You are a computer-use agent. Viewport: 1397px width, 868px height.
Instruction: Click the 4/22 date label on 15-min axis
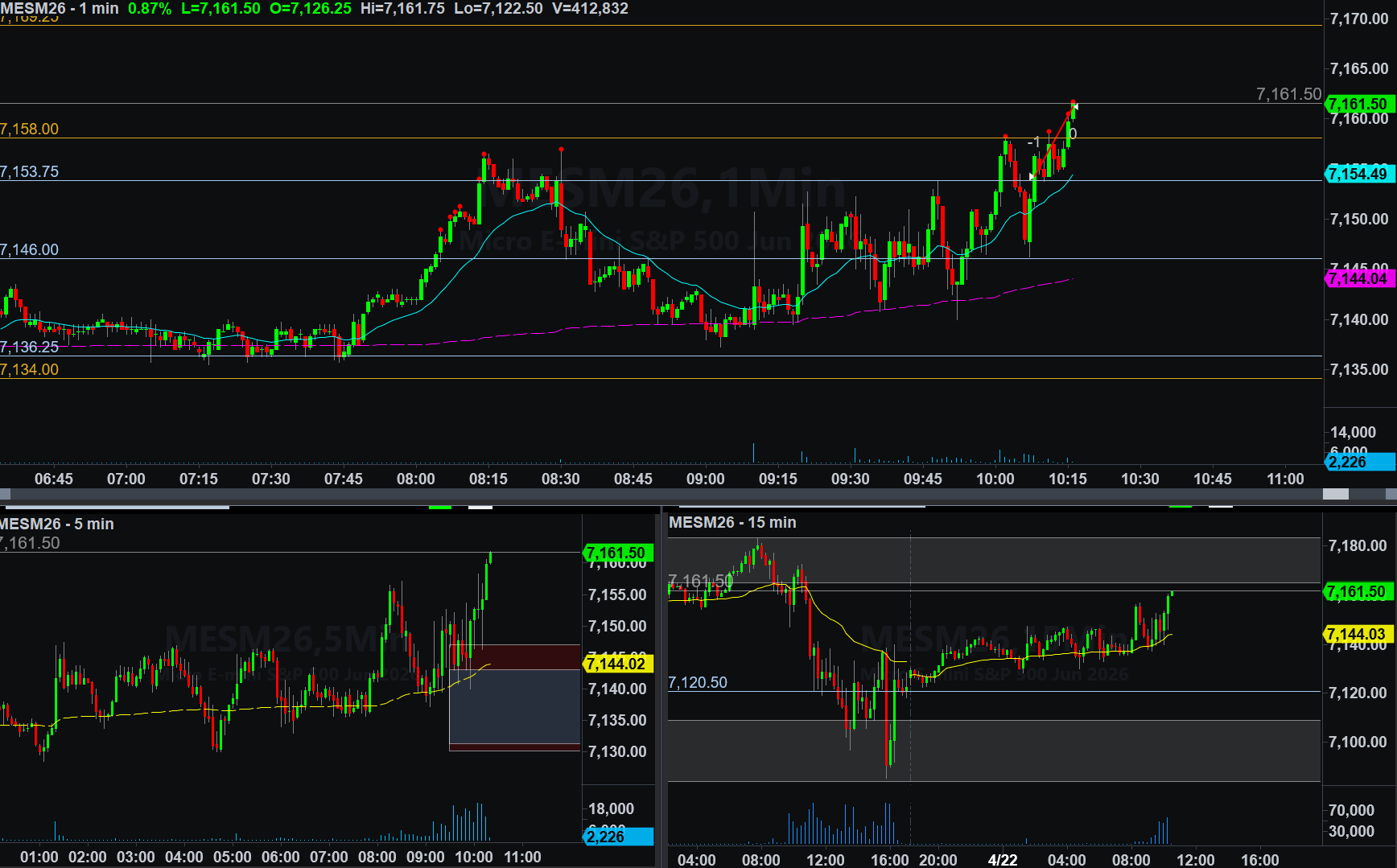pos(1002,859)
